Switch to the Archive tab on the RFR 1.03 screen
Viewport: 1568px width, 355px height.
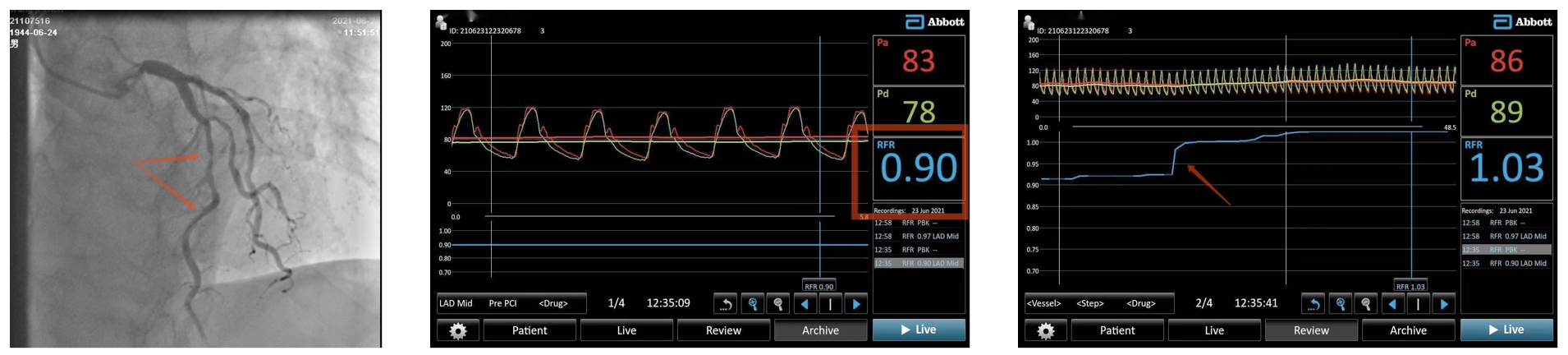(x=1408, y=330)
